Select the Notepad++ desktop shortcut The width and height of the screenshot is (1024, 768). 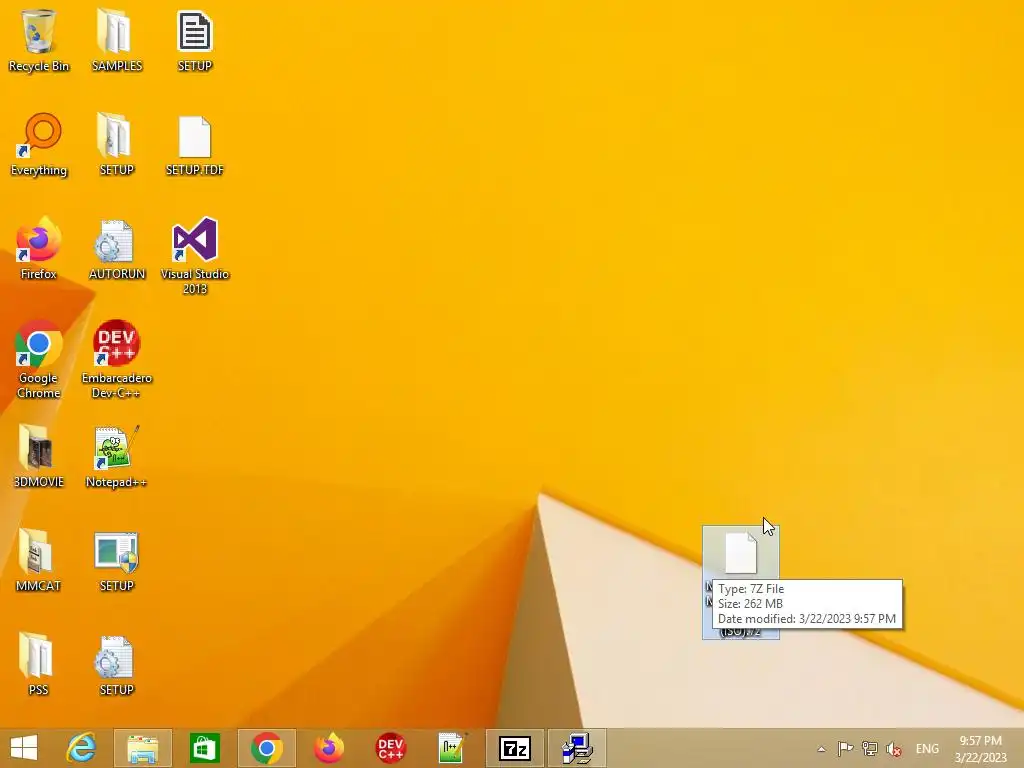click(117, 456)
